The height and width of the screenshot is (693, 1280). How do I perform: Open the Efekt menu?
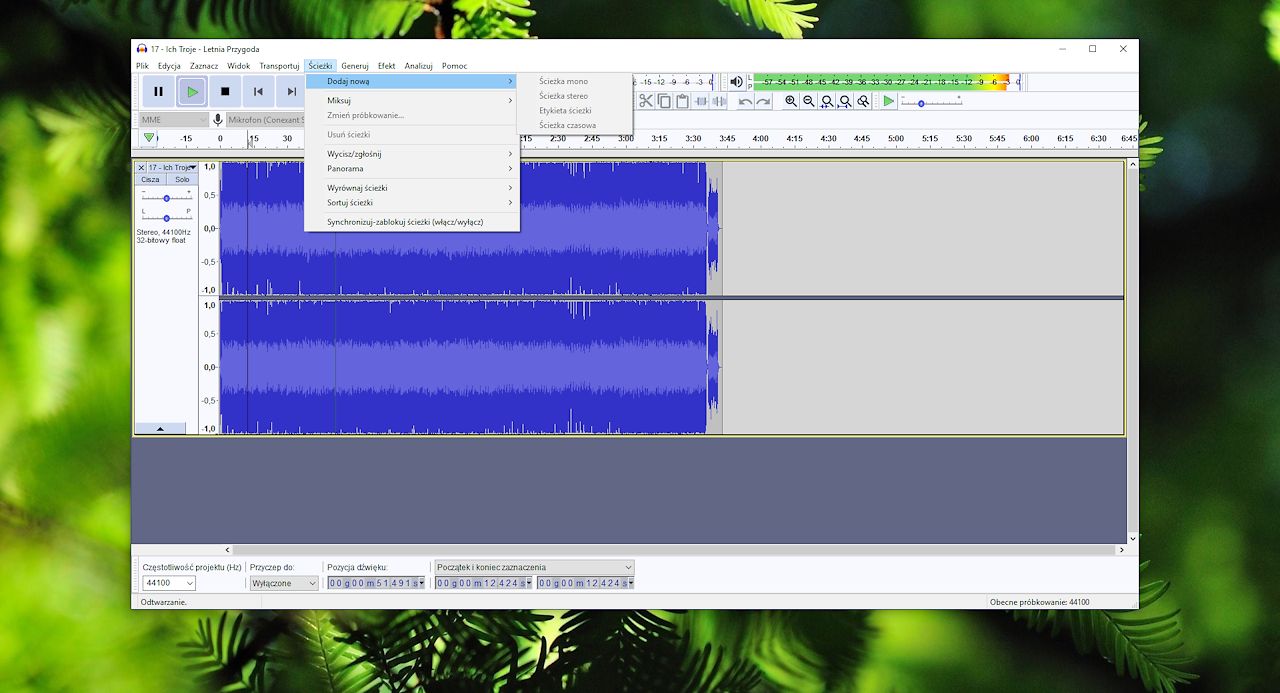(387, 65)
